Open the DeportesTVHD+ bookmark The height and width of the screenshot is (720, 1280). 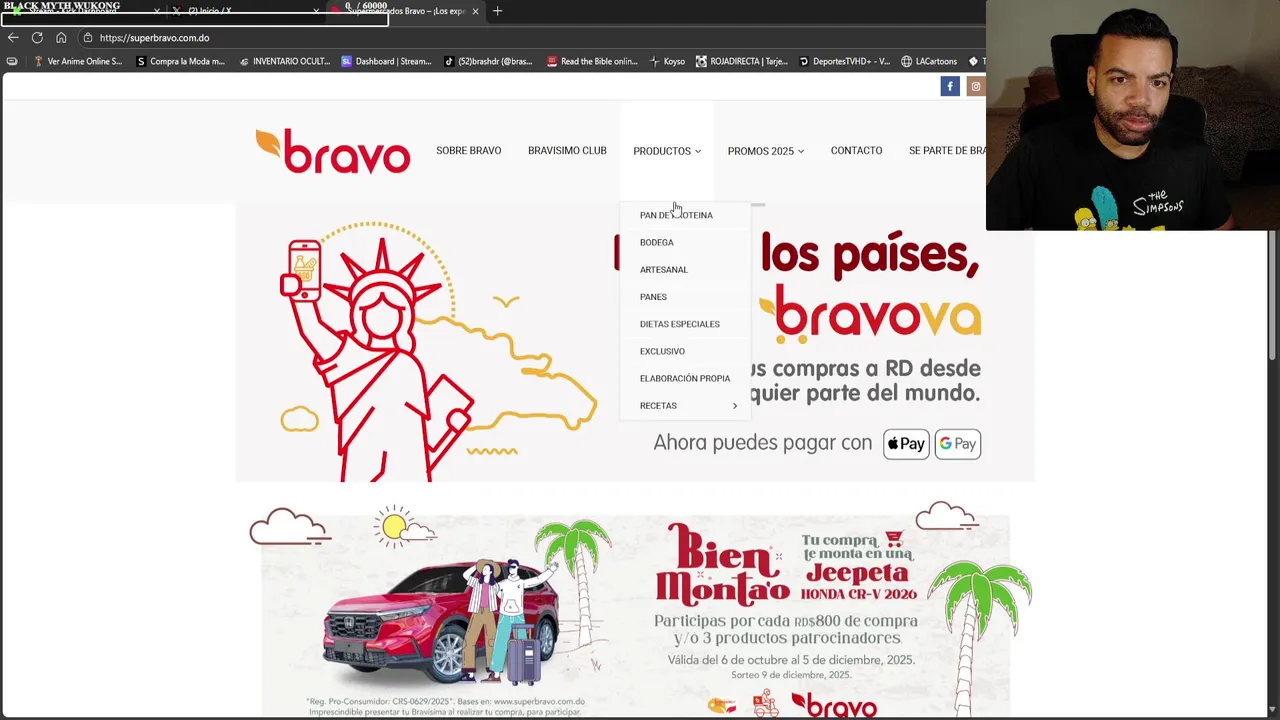tap(844, 61)
